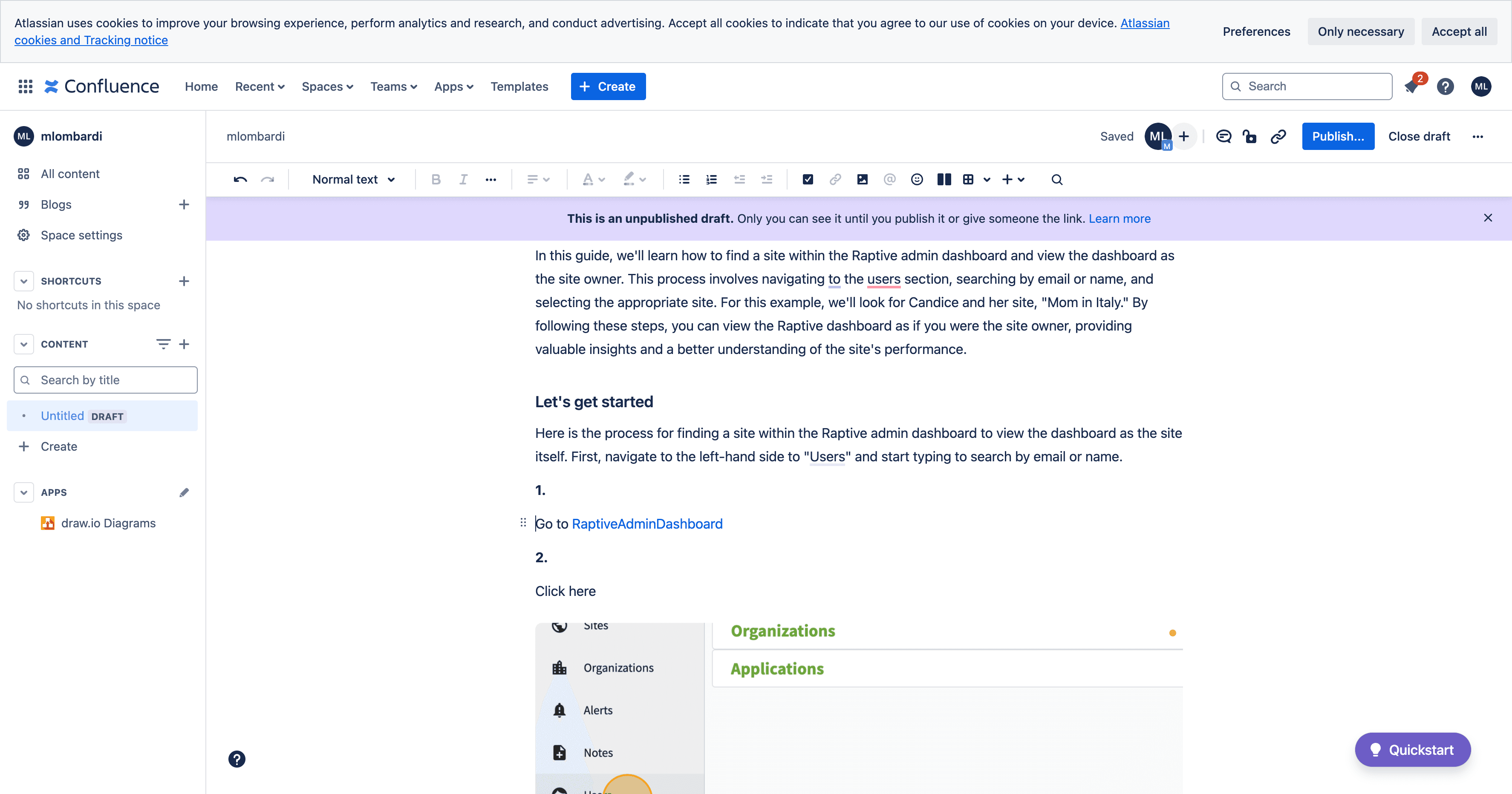Open notifications bell
Viewport: 1512px width, 794px height.
coord(1412,87)
